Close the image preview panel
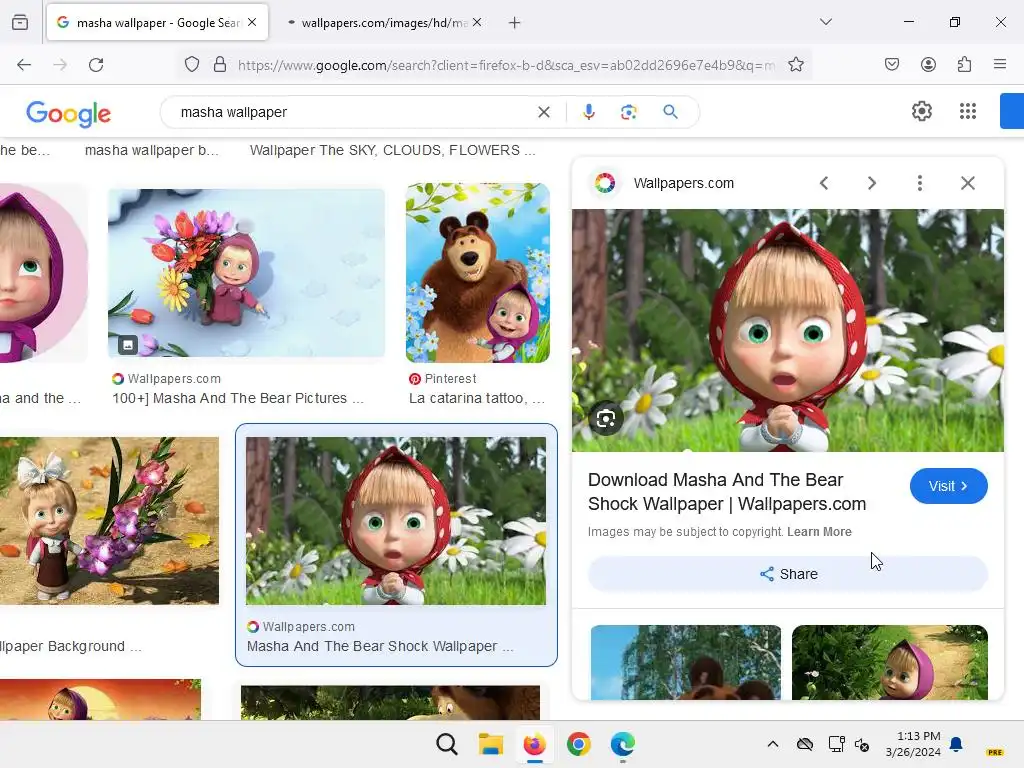This screenshot has width=1024, height=768. [x=968, y=184]
